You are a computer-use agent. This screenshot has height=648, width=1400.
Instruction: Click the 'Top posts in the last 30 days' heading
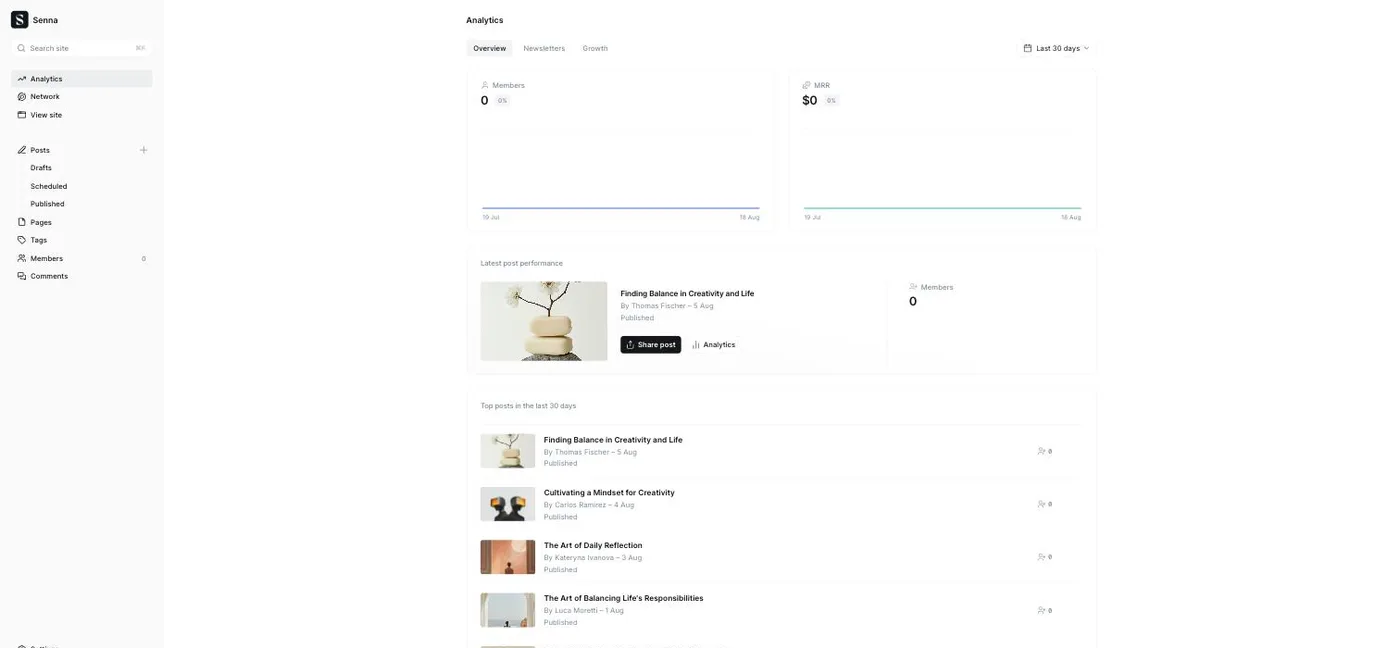[528, 406]
